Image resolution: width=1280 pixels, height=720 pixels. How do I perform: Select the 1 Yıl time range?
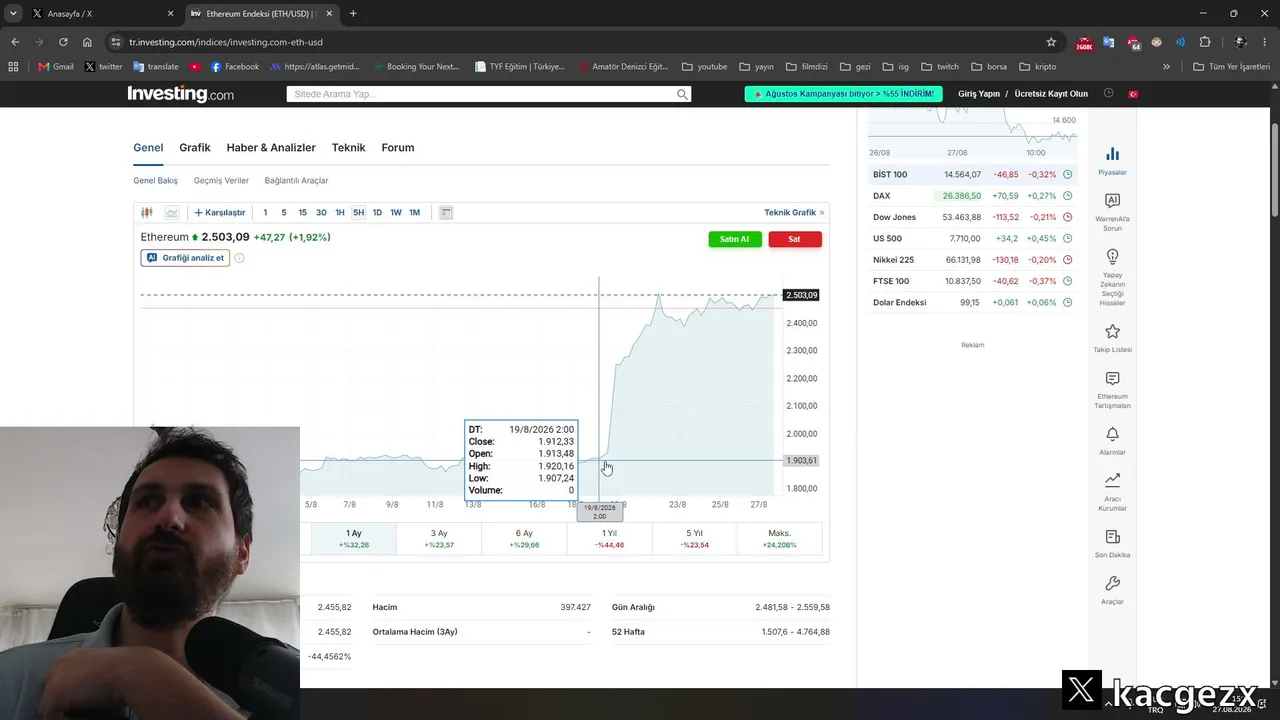609,538
